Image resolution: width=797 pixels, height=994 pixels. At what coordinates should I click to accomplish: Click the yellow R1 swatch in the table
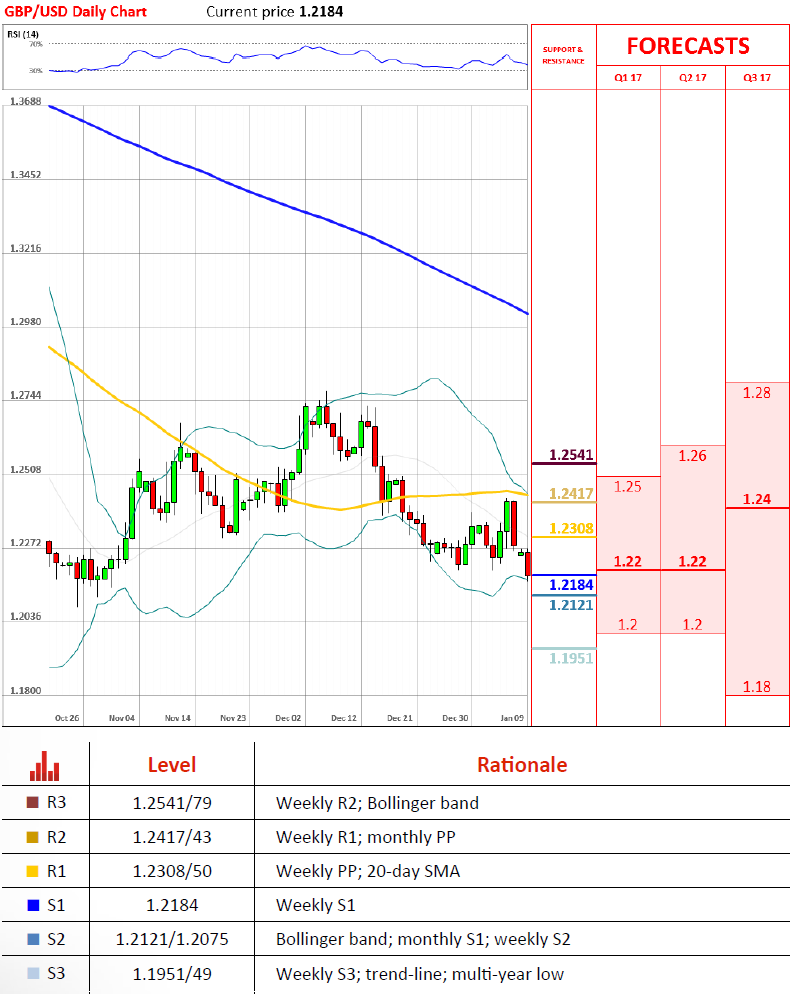click(x=32, y=871)
